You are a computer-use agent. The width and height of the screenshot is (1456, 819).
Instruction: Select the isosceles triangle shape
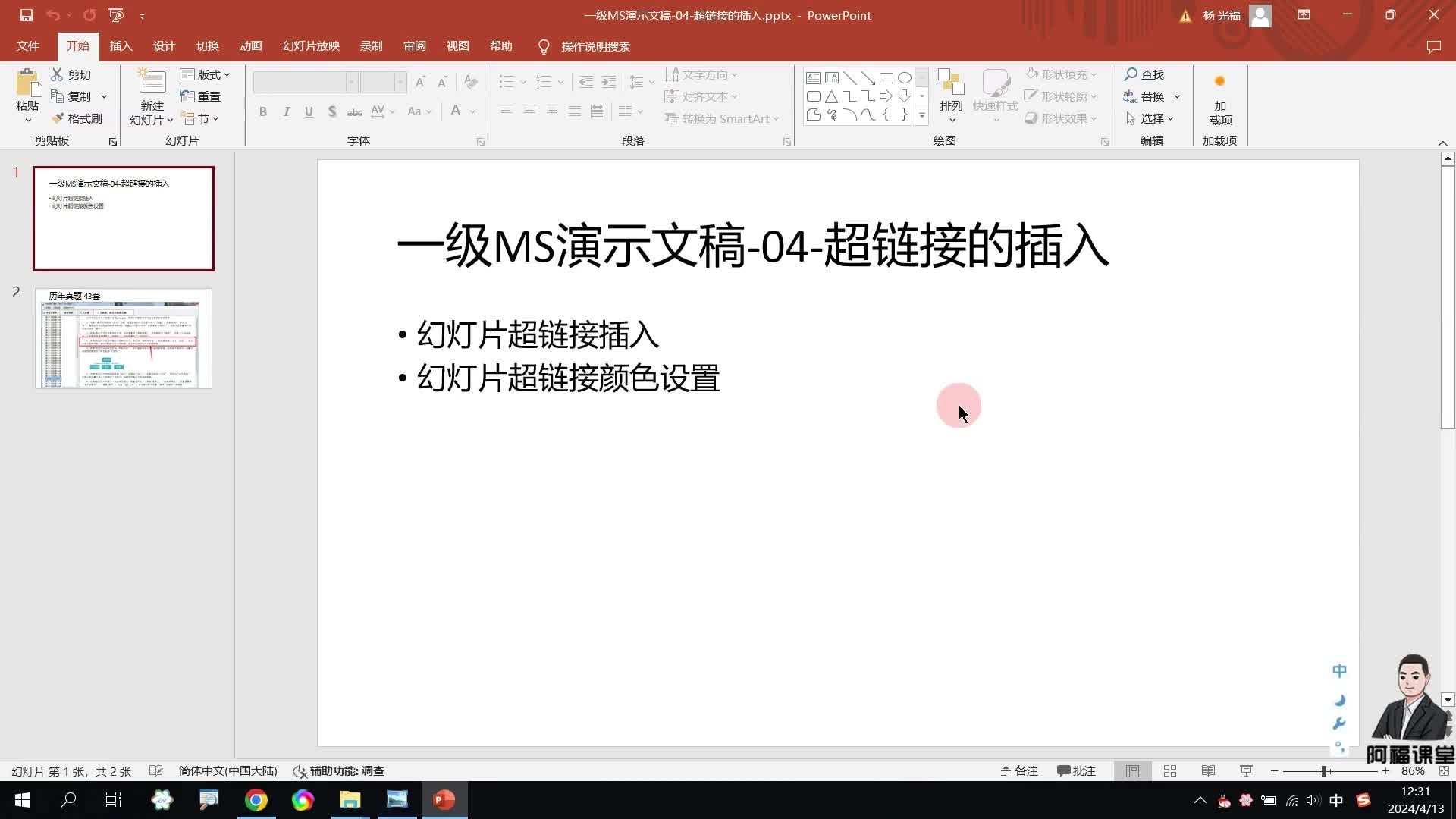831,96
